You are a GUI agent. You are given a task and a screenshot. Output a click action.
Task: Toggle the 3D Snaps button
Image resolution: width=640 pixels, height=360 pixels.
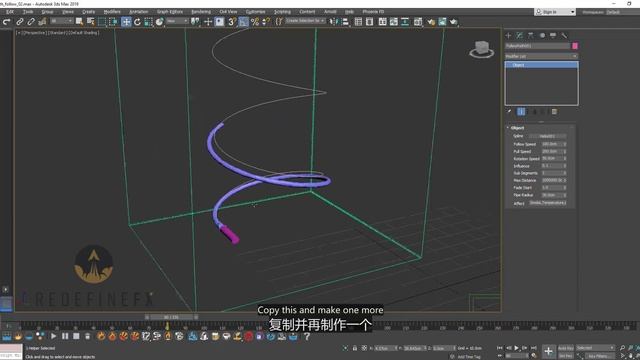click(x=232, y=22)
